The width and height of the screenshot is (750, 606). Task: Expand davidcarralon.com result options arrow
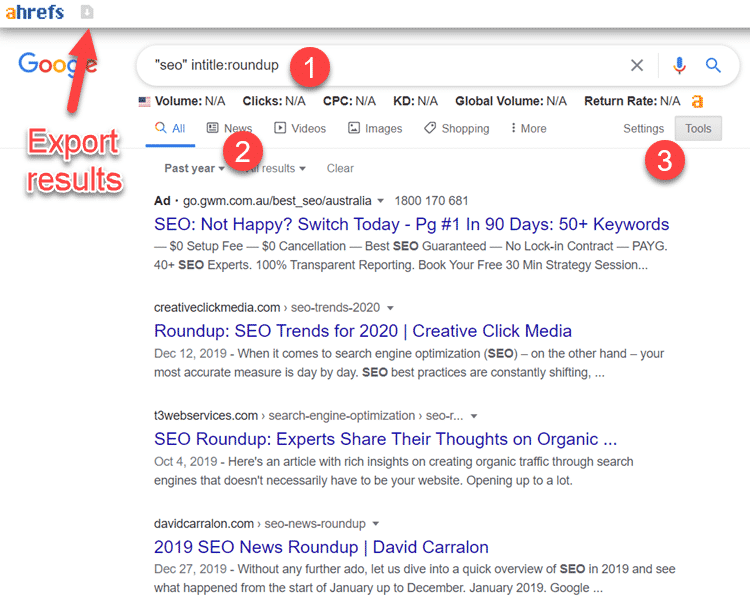(x=376, y=524)
